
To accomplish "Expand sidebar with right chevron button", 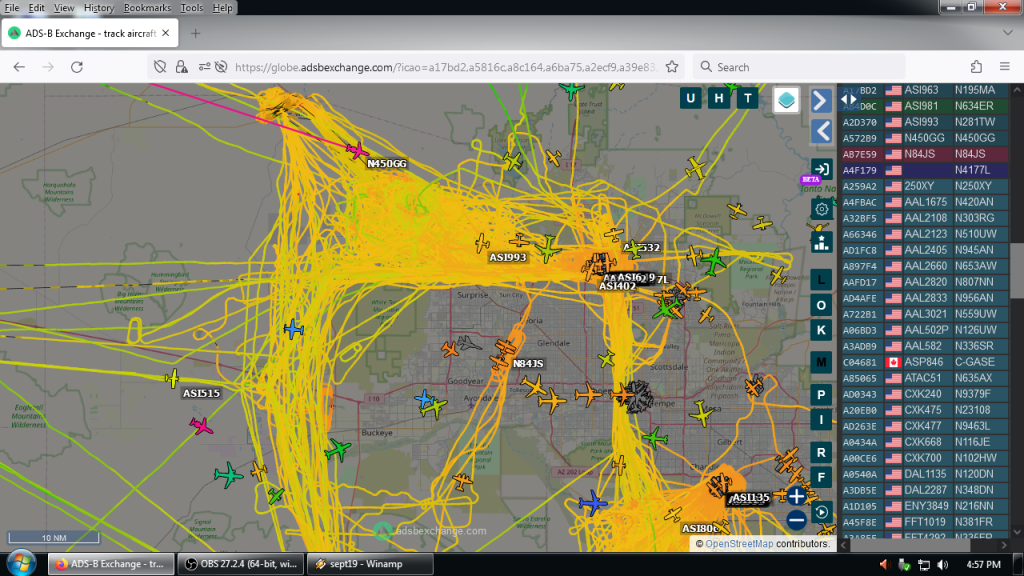I will 822,101.
